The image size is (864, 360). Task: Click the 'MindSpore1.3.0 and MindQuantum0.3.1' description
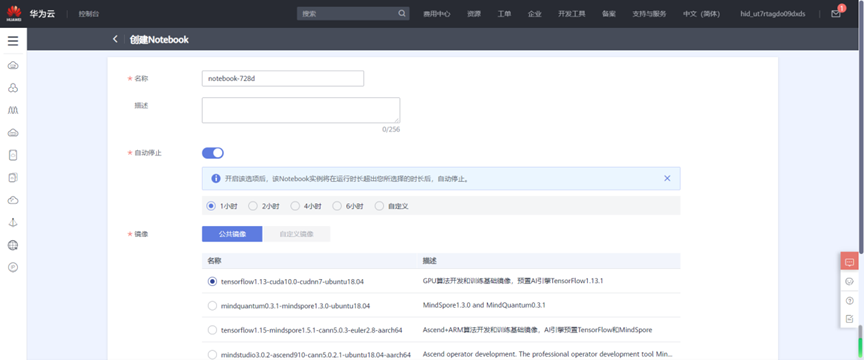click(484, 305)
